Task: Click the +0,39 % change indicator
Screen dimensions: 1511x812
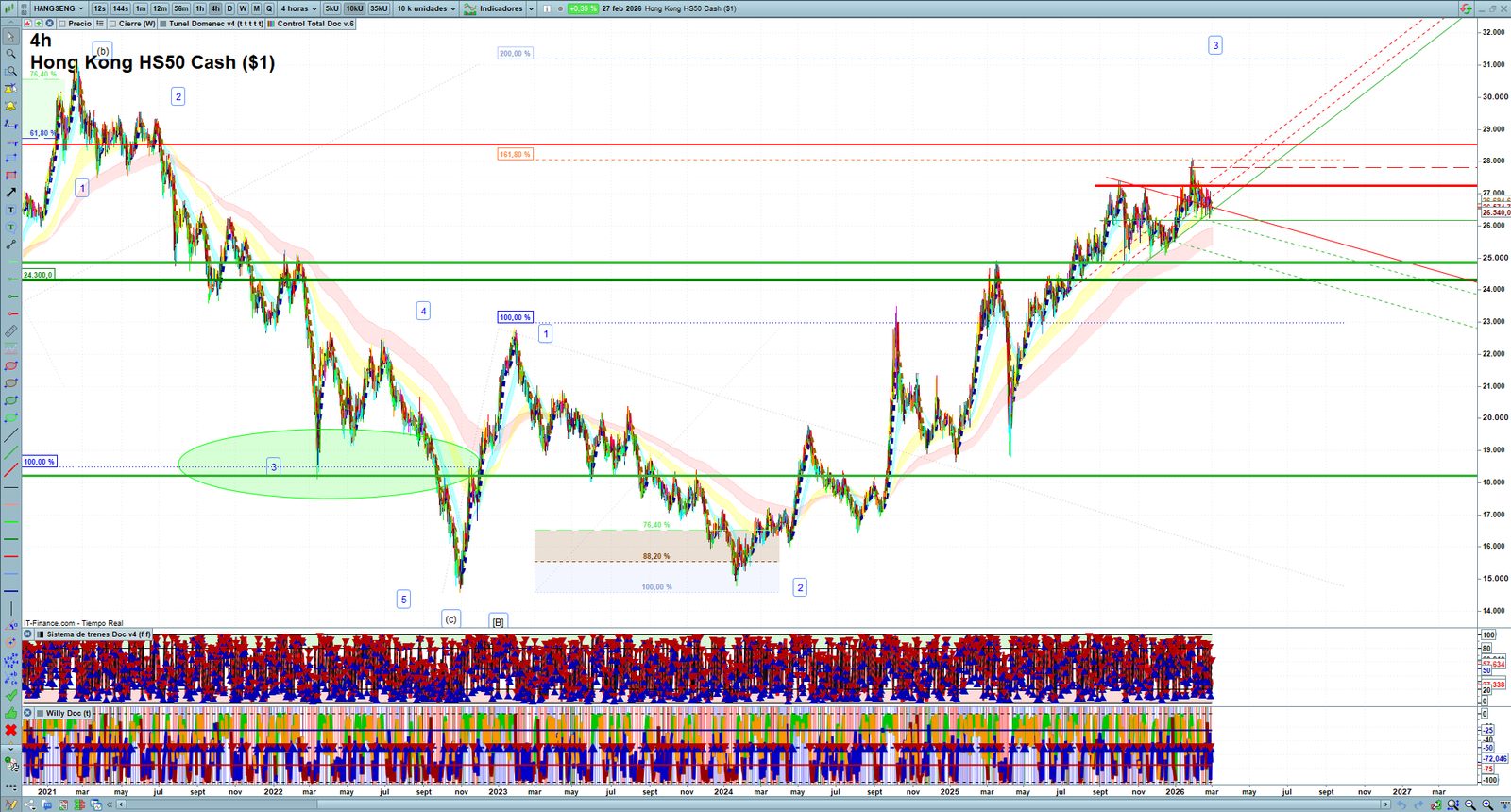Action: pos(583,8)
